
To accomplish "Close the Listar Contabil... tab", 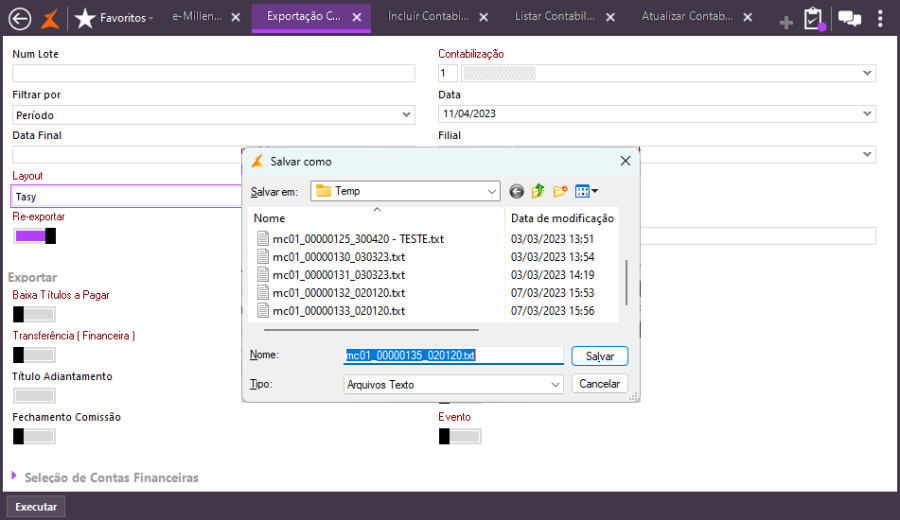I will coord(611,17).
